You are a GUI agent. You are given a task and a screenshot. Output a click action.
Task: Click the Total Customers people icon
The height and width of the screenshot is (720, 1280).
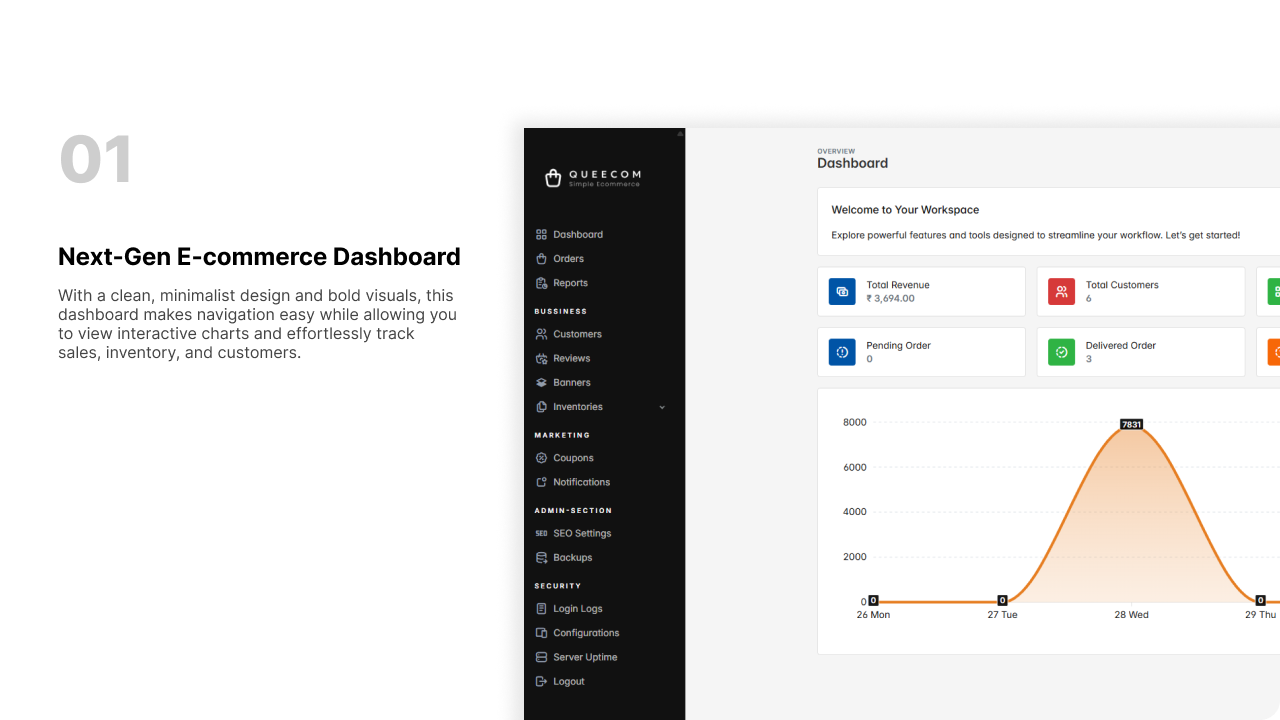(1061, 291)
